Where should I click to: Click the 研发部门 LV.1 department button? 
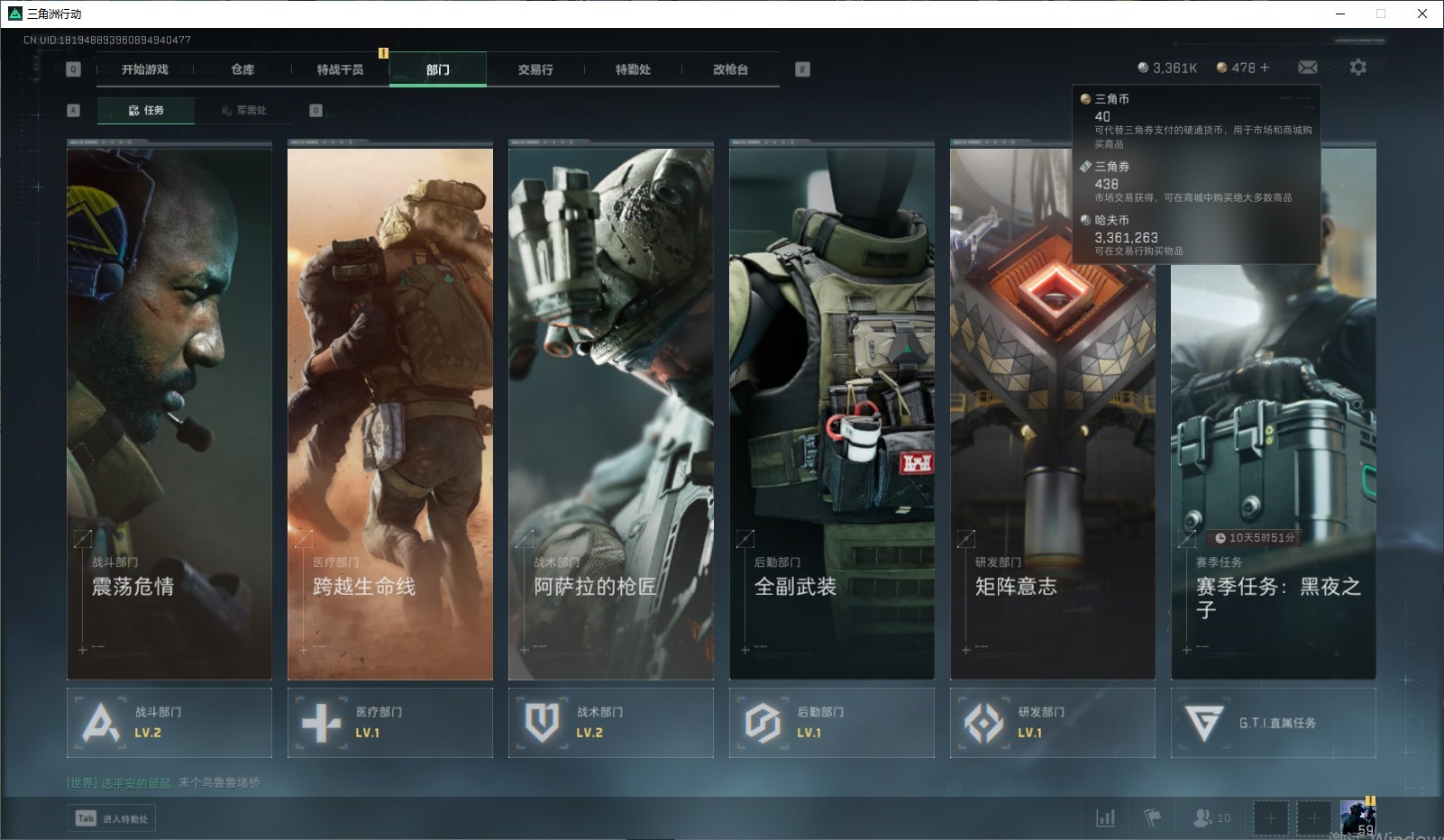(x=1053, y=723)
